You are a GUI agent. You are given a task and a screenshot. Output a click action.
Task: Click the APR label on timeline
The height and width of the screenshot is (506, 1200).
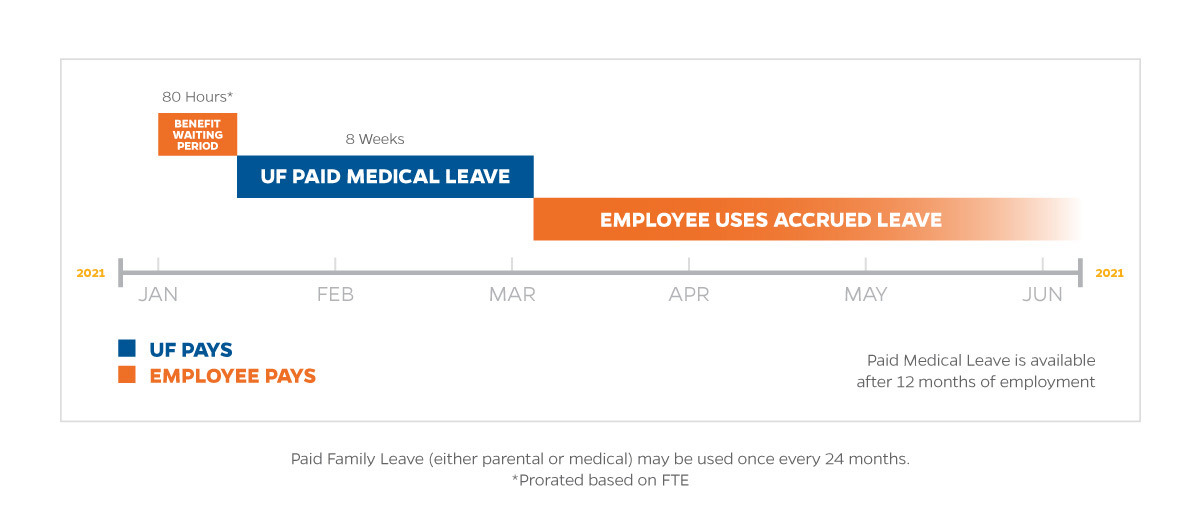click(689, 295)
